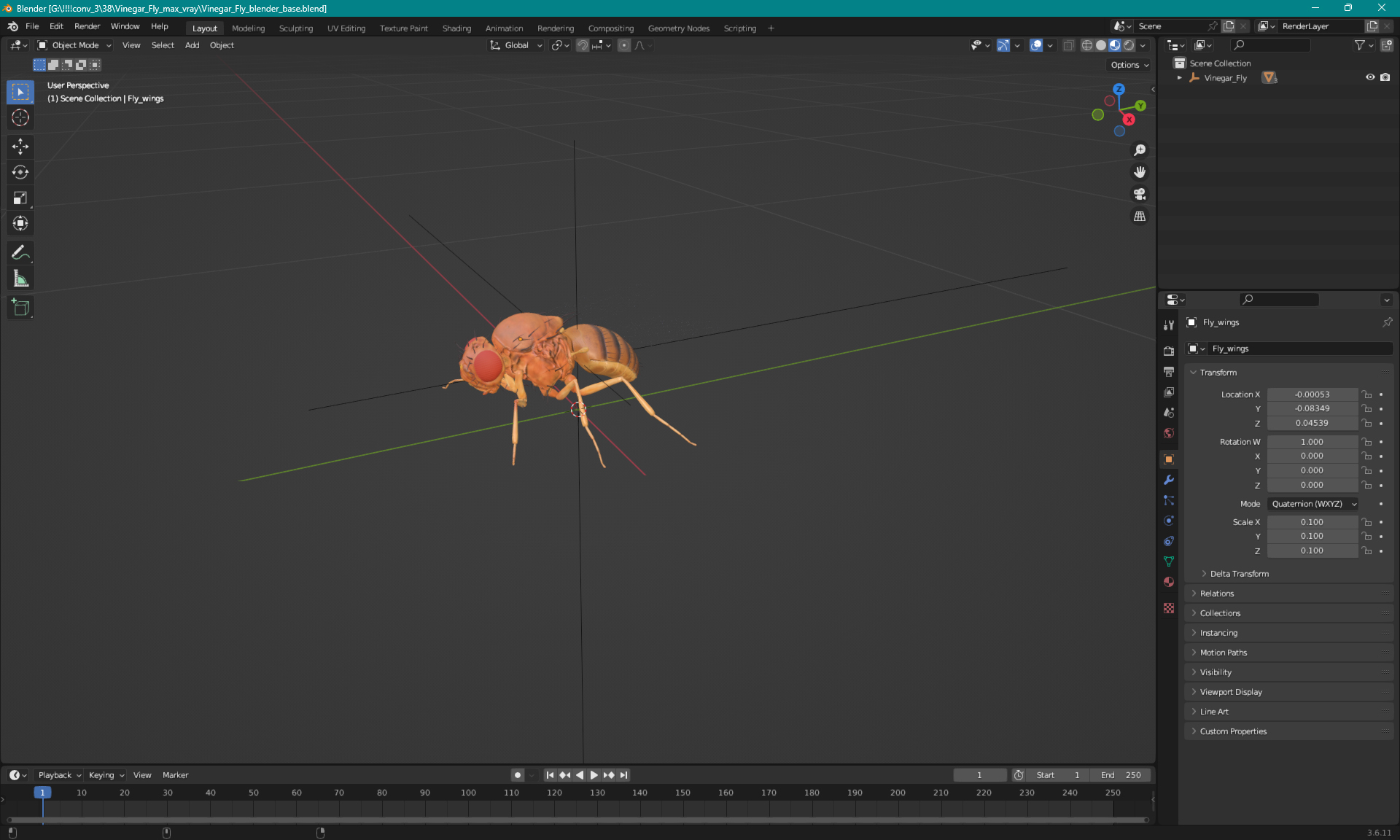The height and width of the screenshot is (840, 1400).
Task: Open the Layout workspace tab
Action: pos(204,27)
